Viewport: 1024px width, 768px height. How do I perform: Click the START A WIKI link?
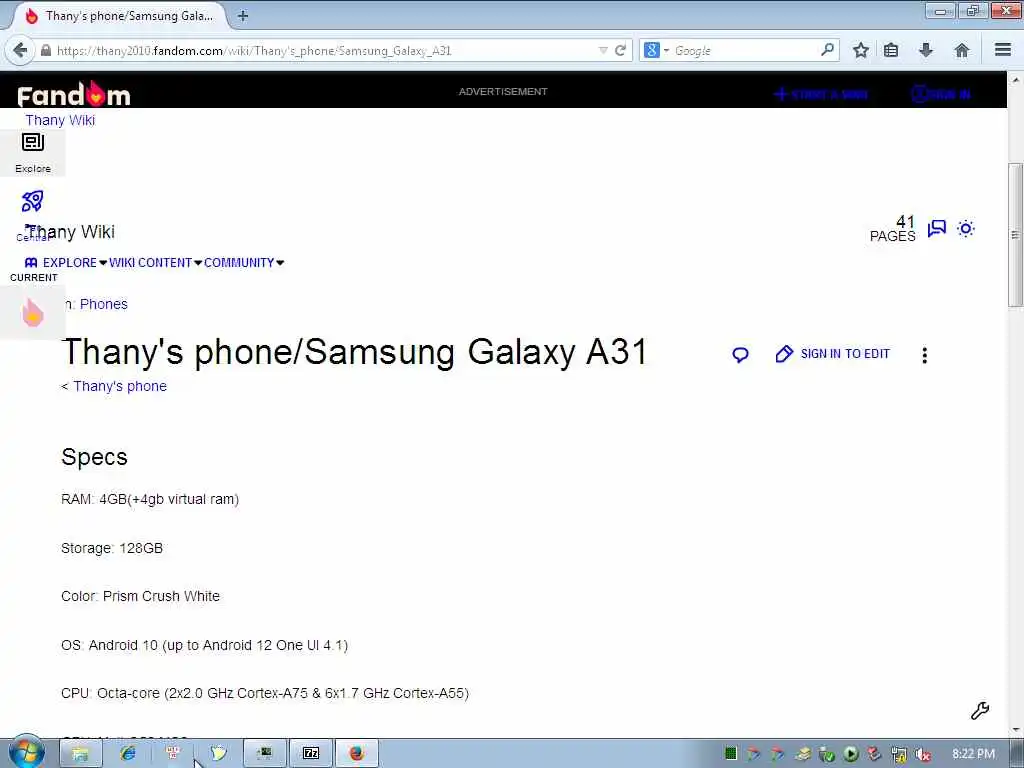[821, 94]
